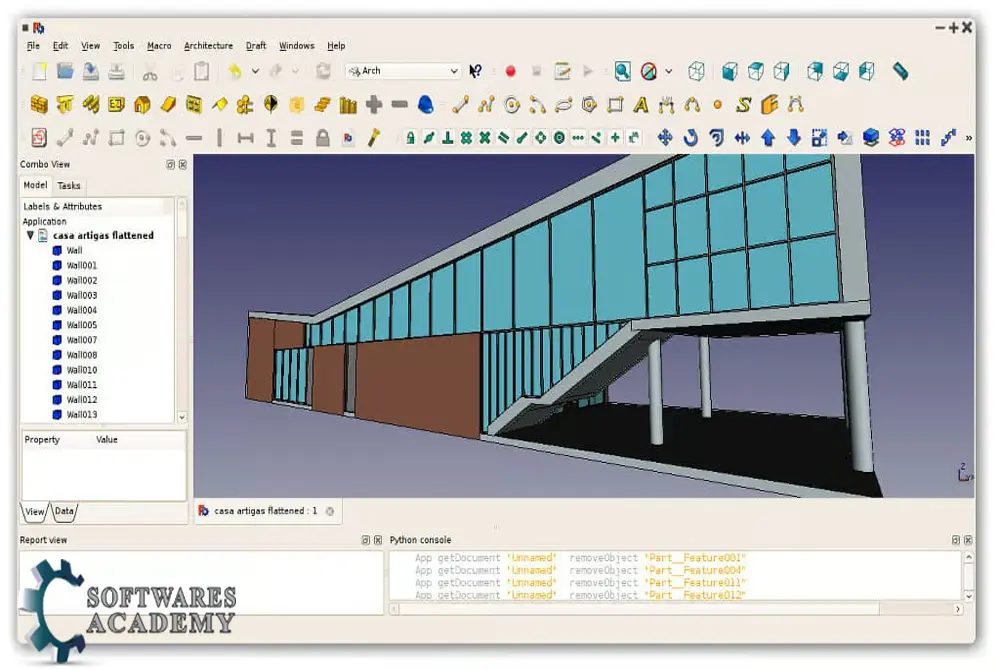Float the Combo View panel
Image resolution: width=1000 pixels, height=670 pixels.
(x=170, y=164)
